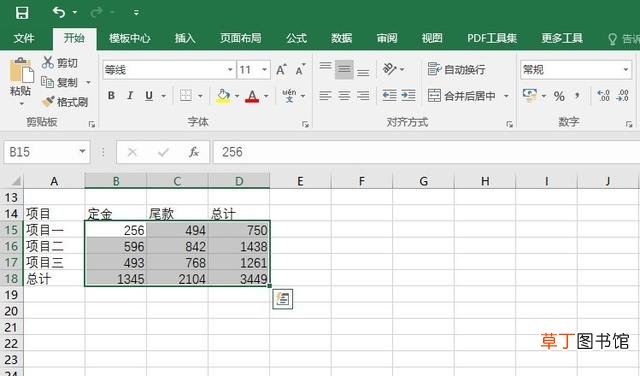Open the 常规 number format dropdown

point(626,70)
